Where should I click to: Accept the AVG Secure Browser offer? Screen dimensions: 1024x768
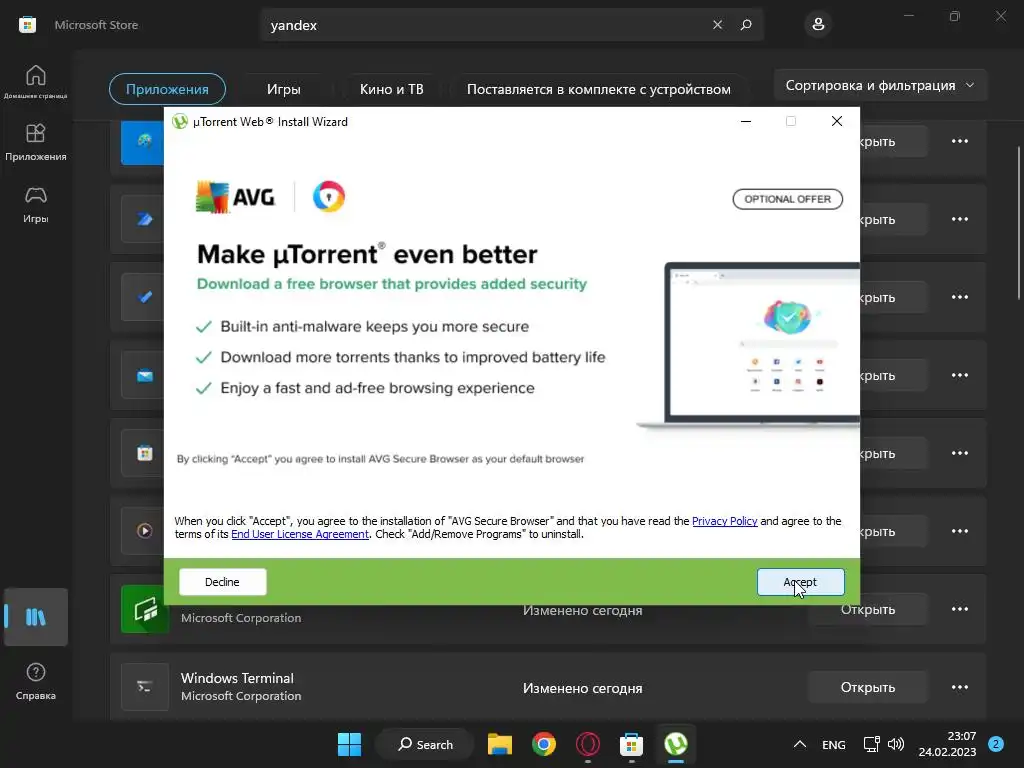pos(800,582)
